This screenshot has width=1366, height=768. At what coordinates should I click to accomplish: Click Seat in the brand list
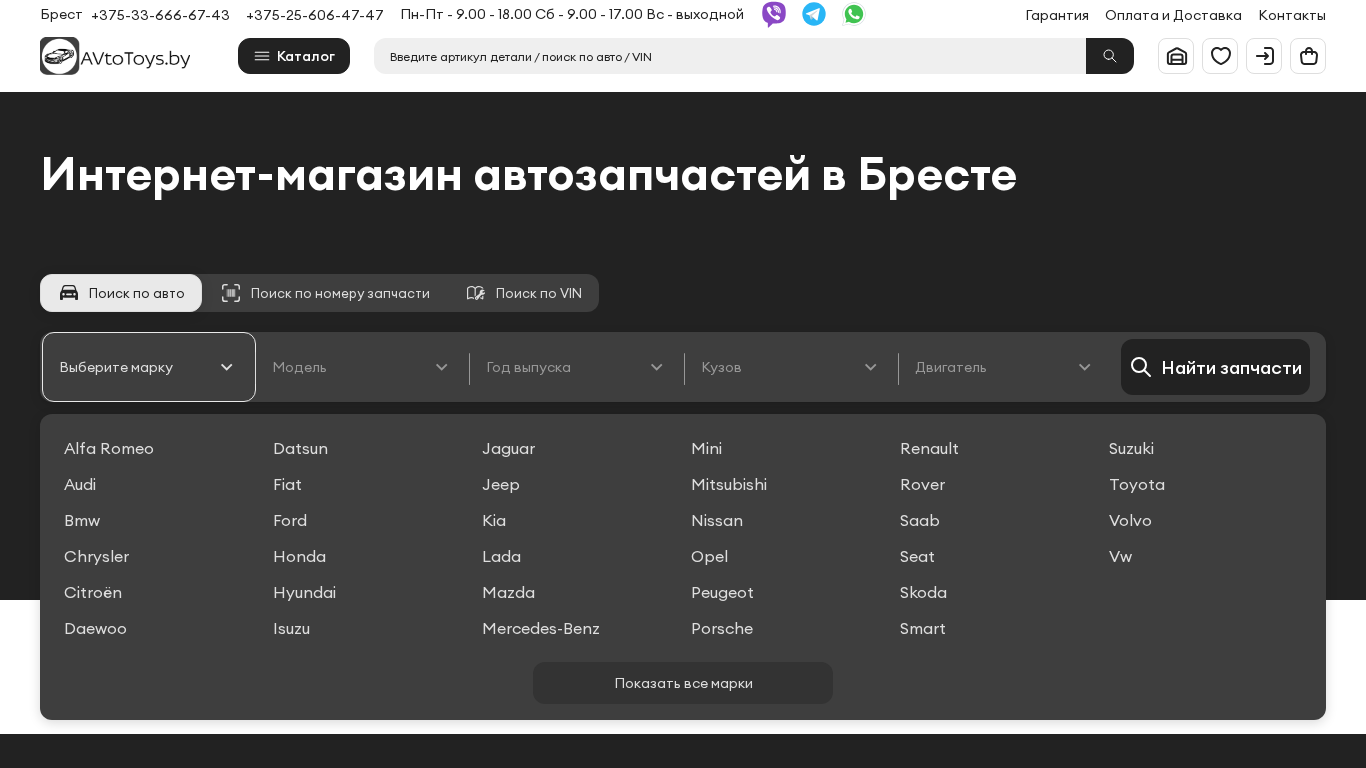[x=917, y=556]
